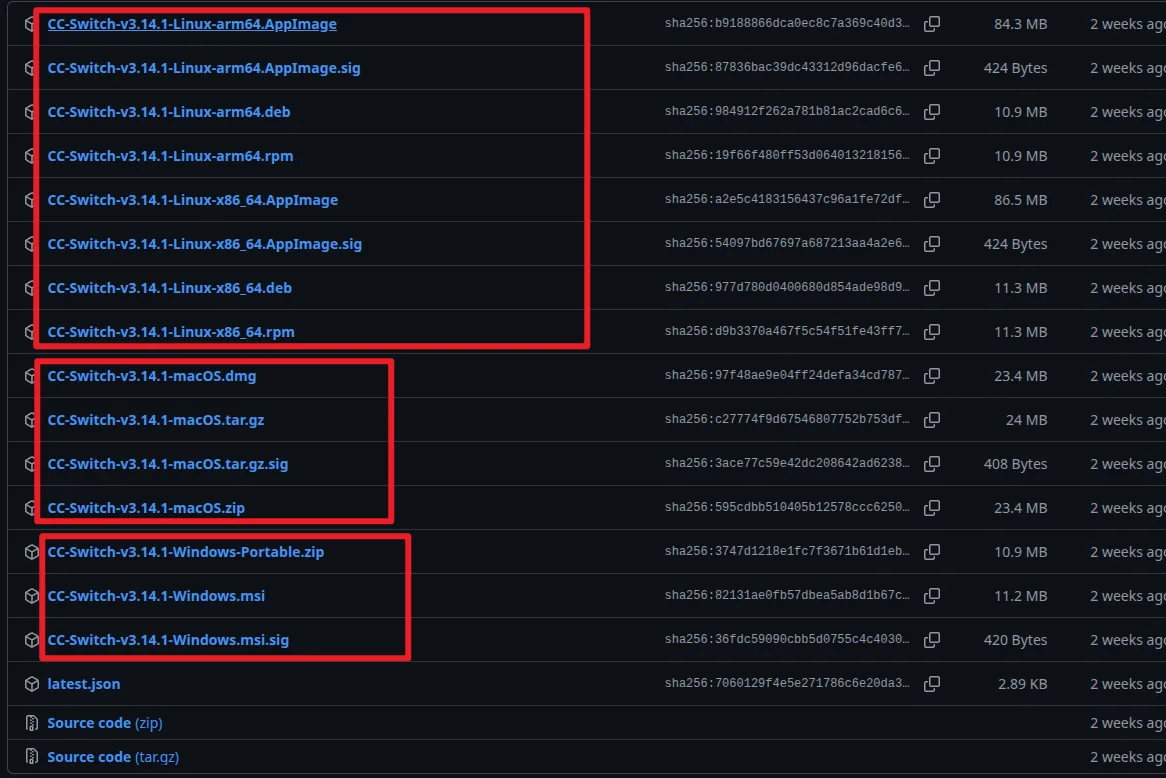Copy SHA256 for Linux-x86_64.AppImage

coord(932,199)
